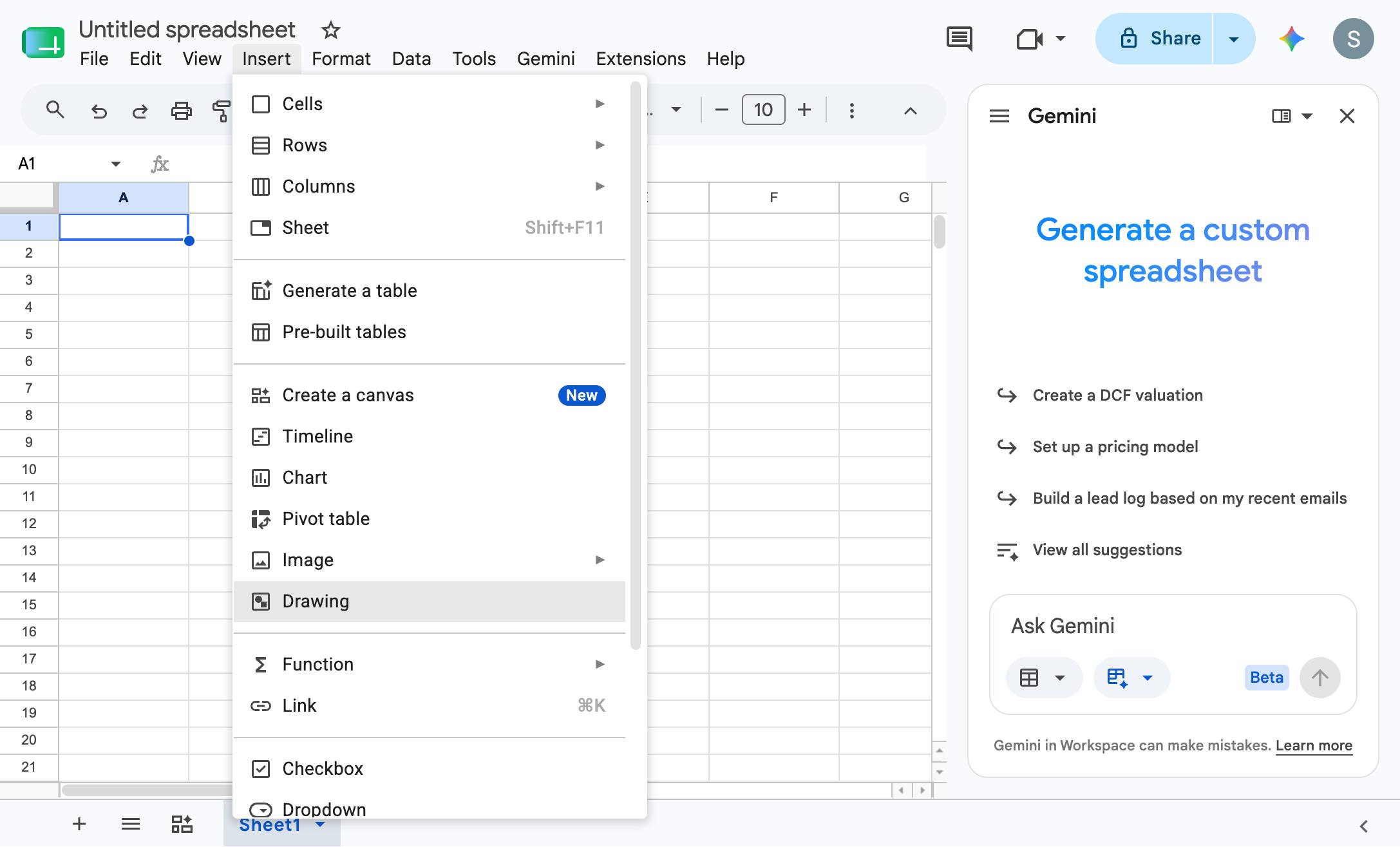1400x847 pixels.
Task: Open the Format menu
Action: pyautogui.click(x=341, y=59)
